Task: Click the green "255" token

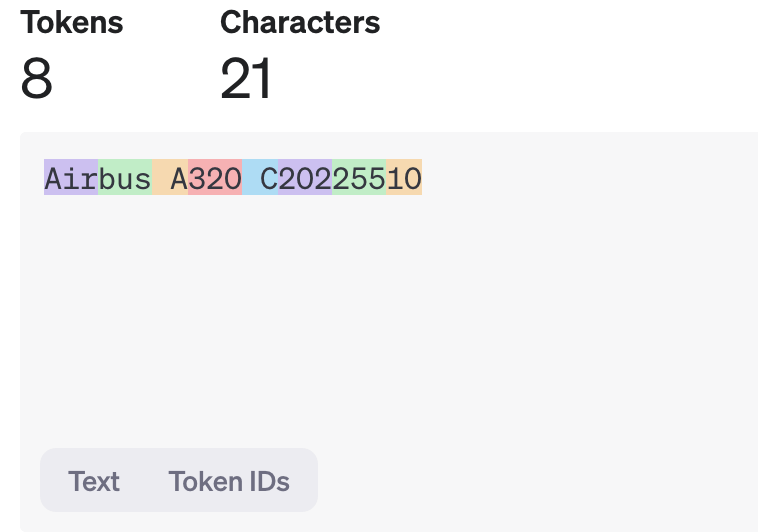Action: pyautogui.click(x=359, y=178)
